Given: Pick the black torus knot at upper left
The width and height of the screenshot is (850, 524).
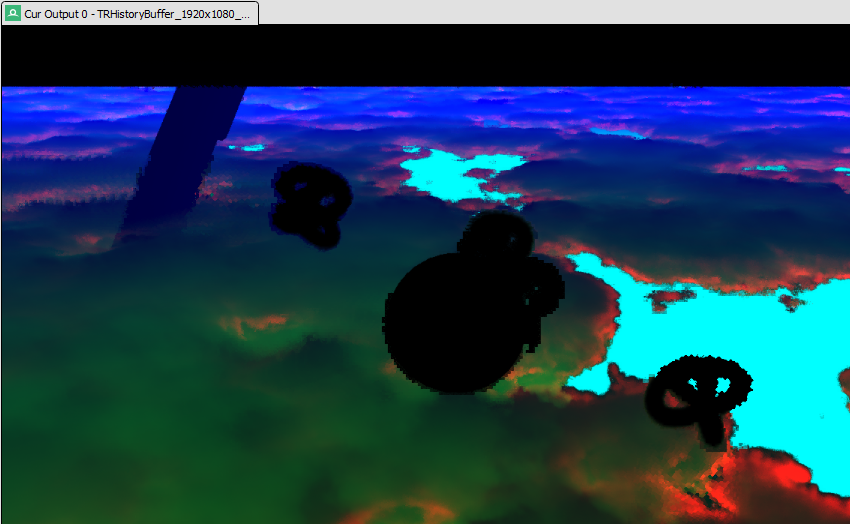Looking at the screenshot, I should [x=310, y=205].
